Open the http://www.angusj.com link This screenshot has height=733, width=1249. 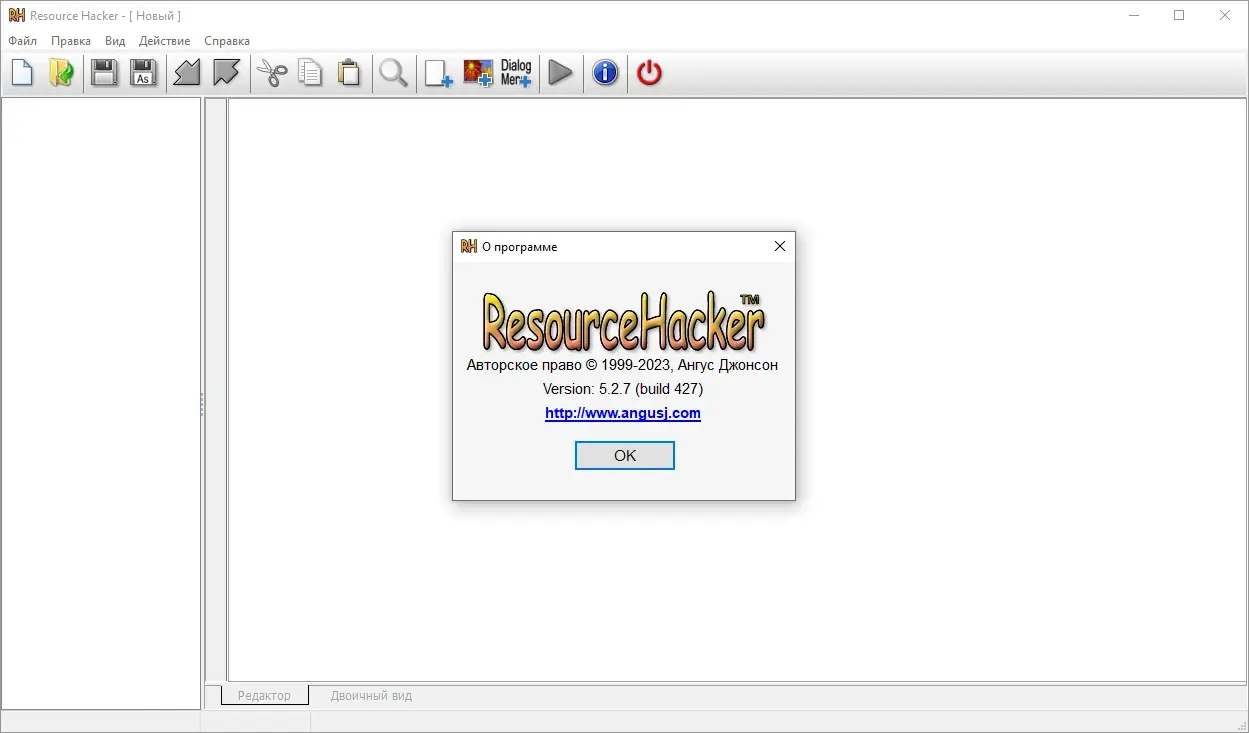(623, 413)
